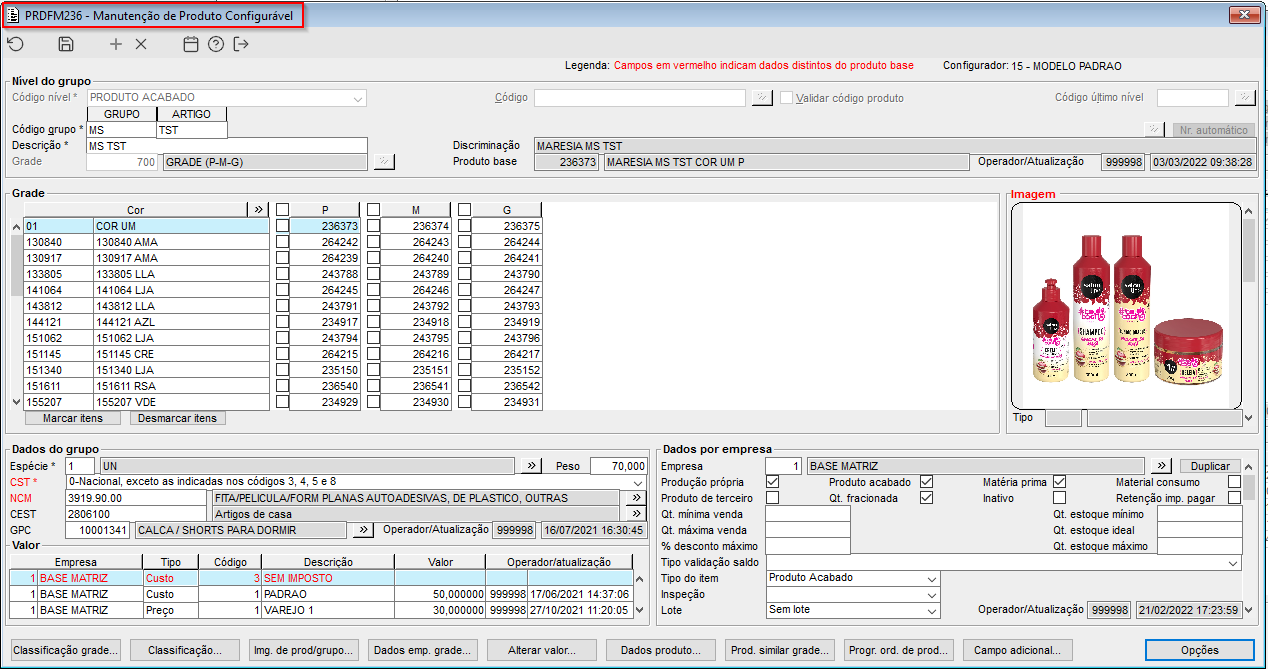
Task: Select the ARTIGO column header tab
Action: point(192,114)
